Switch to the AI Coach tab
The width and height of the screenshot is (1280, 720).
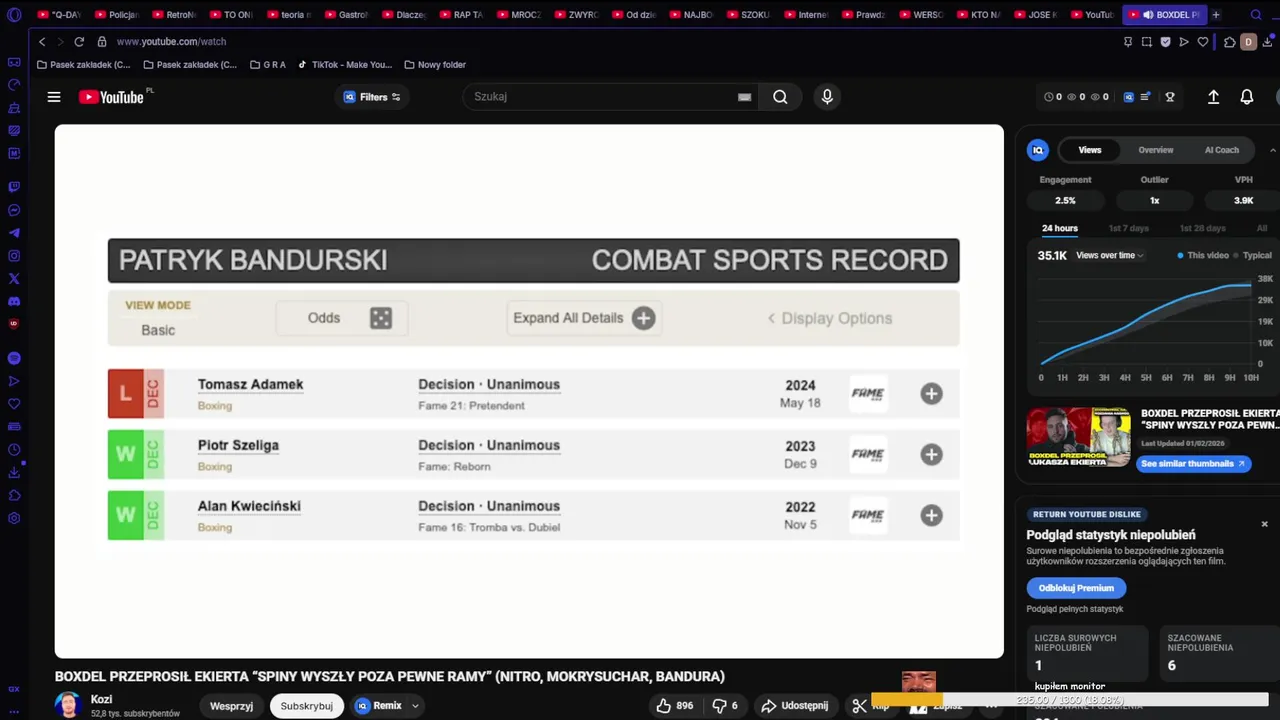(x=1221, y=150)
